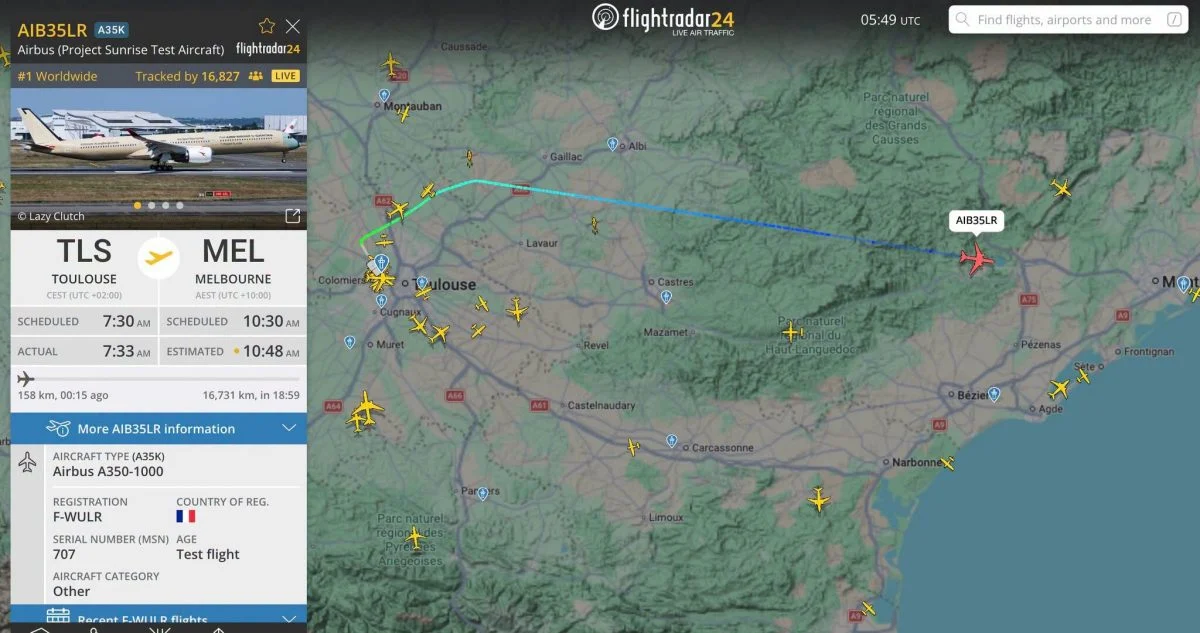Image resolution: width=1200 pixels, height=633 pixels.
Task: Click the LIVE badge
Action: 285,76
